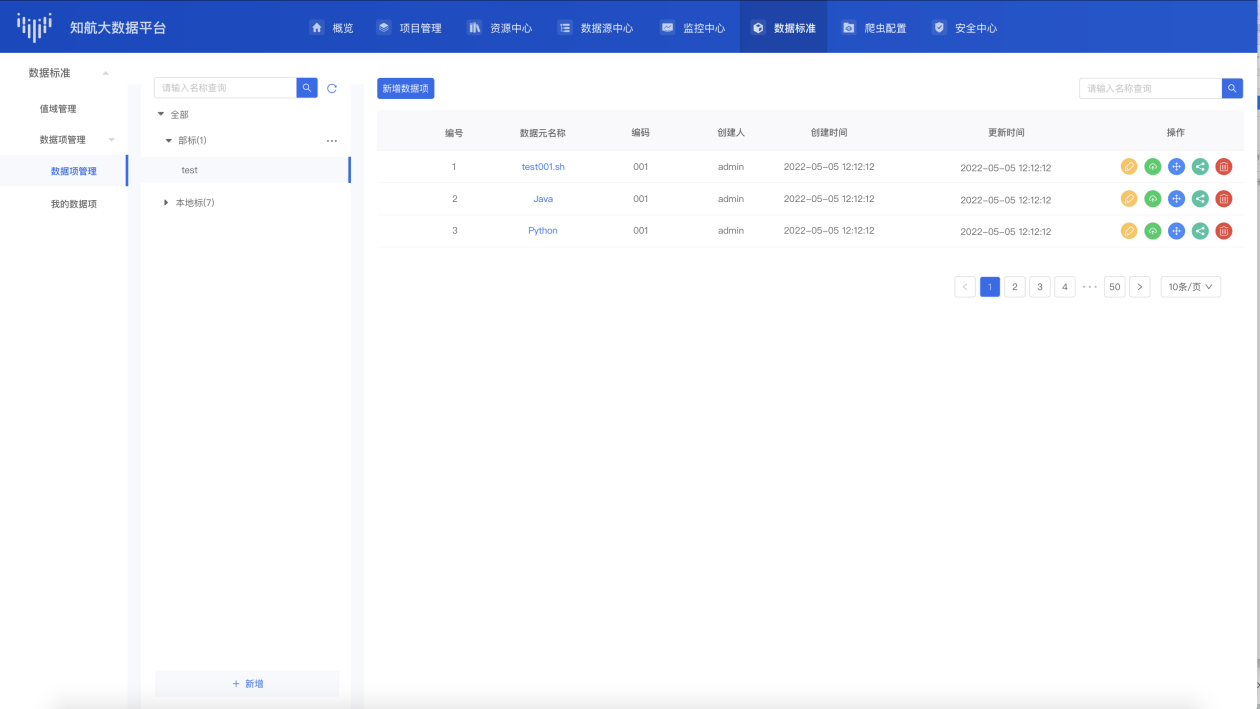Expand the 本地标(7) tree node
The width and height of the screenshot is (1260, 709).
click(166, 203)
